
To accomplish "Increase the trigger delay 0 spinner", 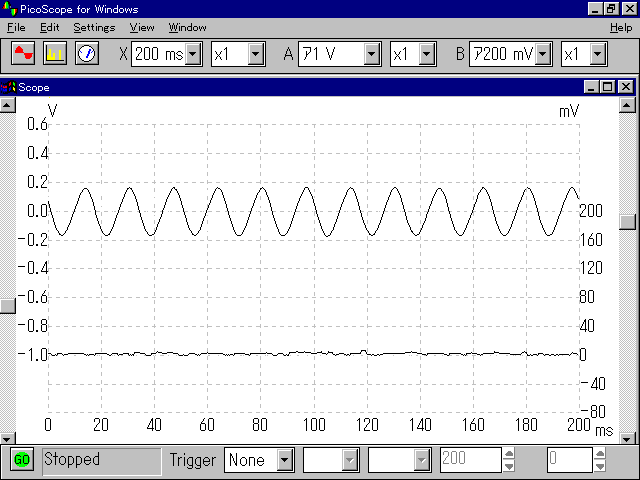I will click(600, 453).
